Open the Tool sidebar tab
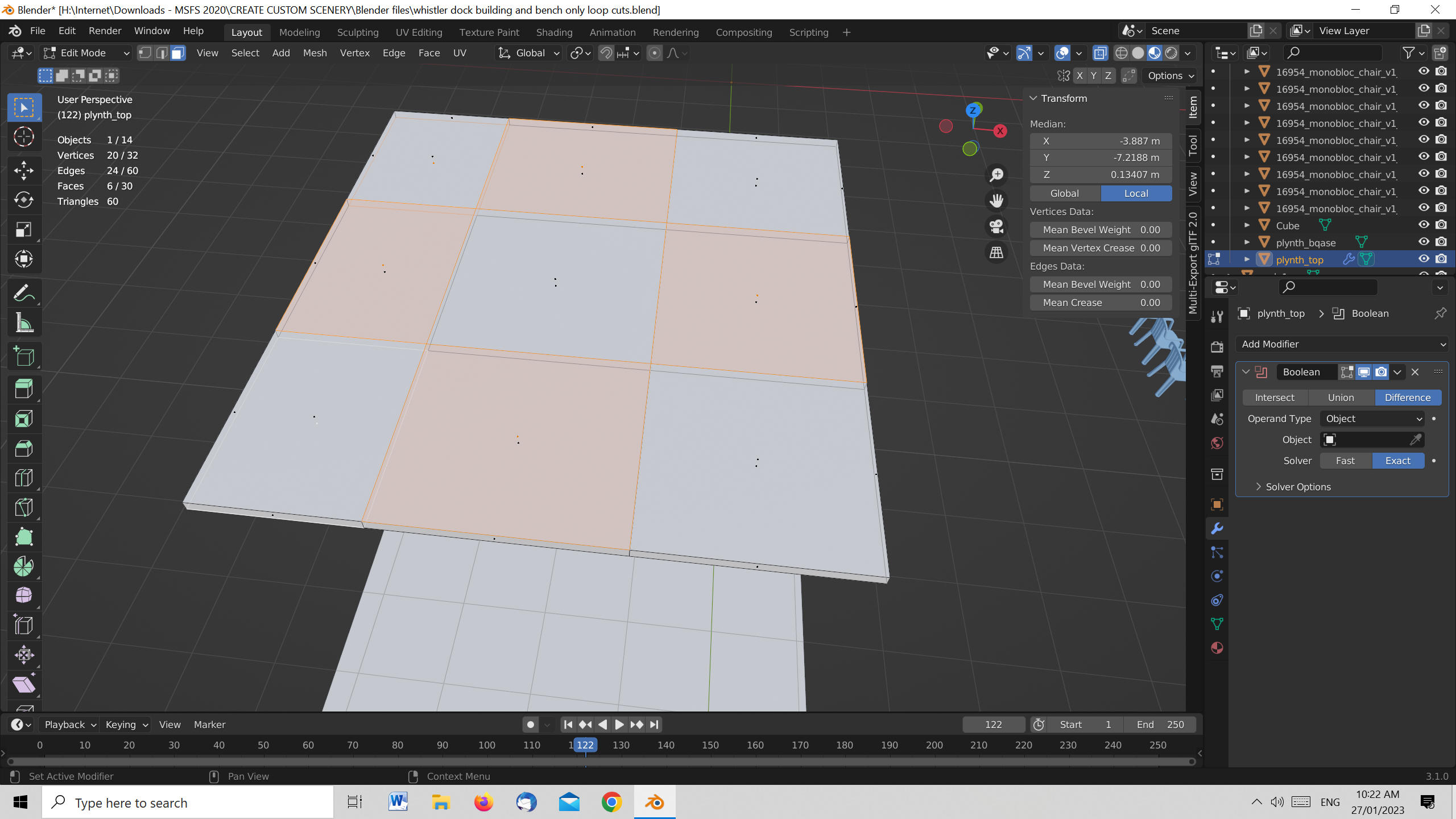This screenshot has width=1456, height=819. [x=1193, y=146]
